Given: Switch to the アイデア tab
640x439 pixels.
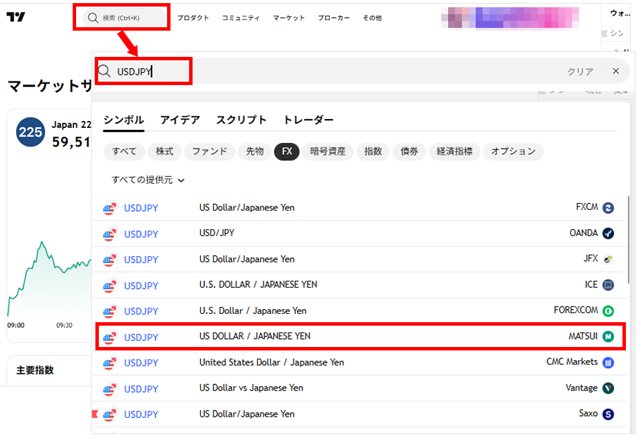Looking at the screenshot, I should tap(180, 120).
